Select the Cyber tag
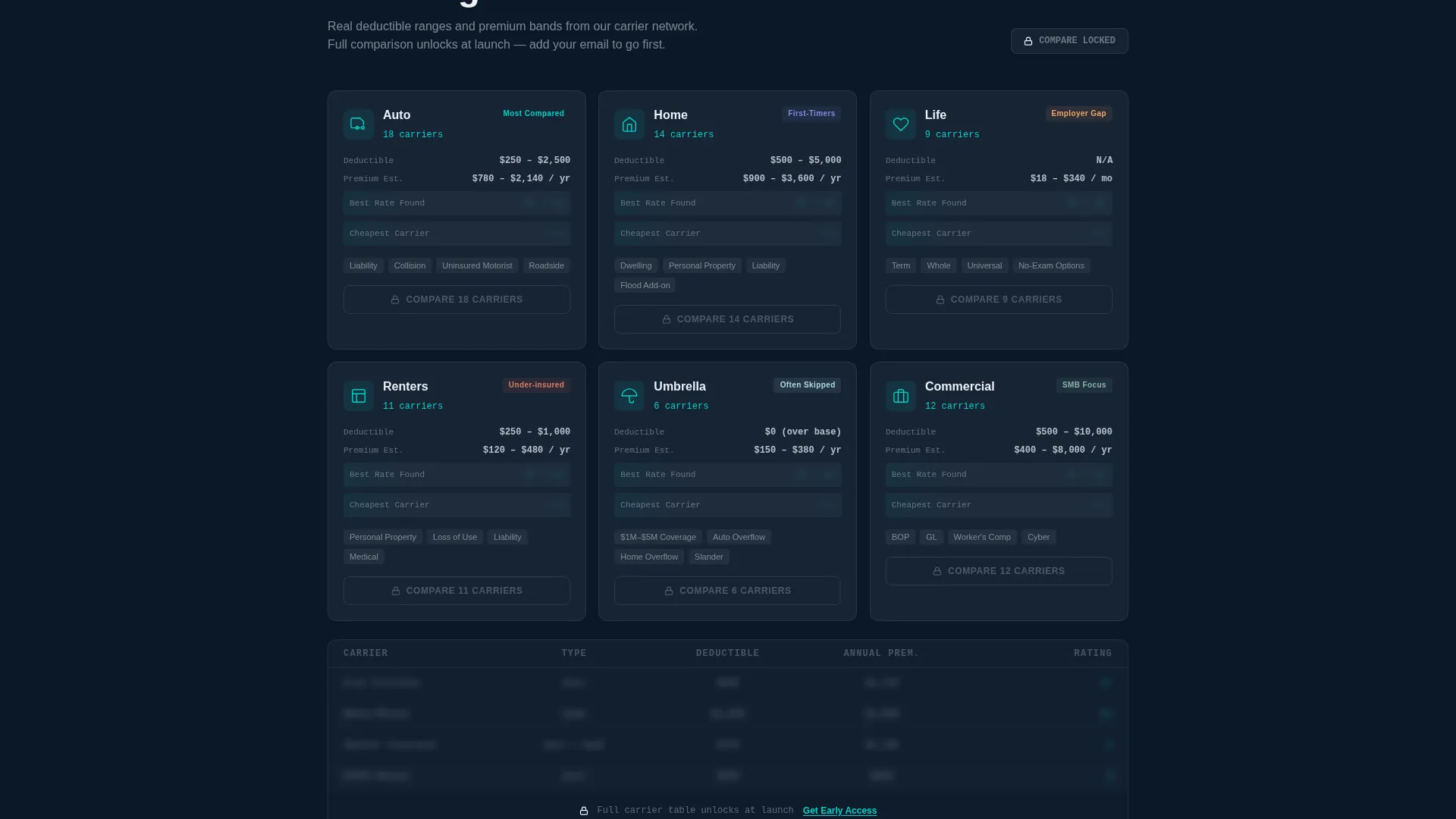Viewport: 1456px width, 819px height. pyautogui.click(x=1038, y=537)
